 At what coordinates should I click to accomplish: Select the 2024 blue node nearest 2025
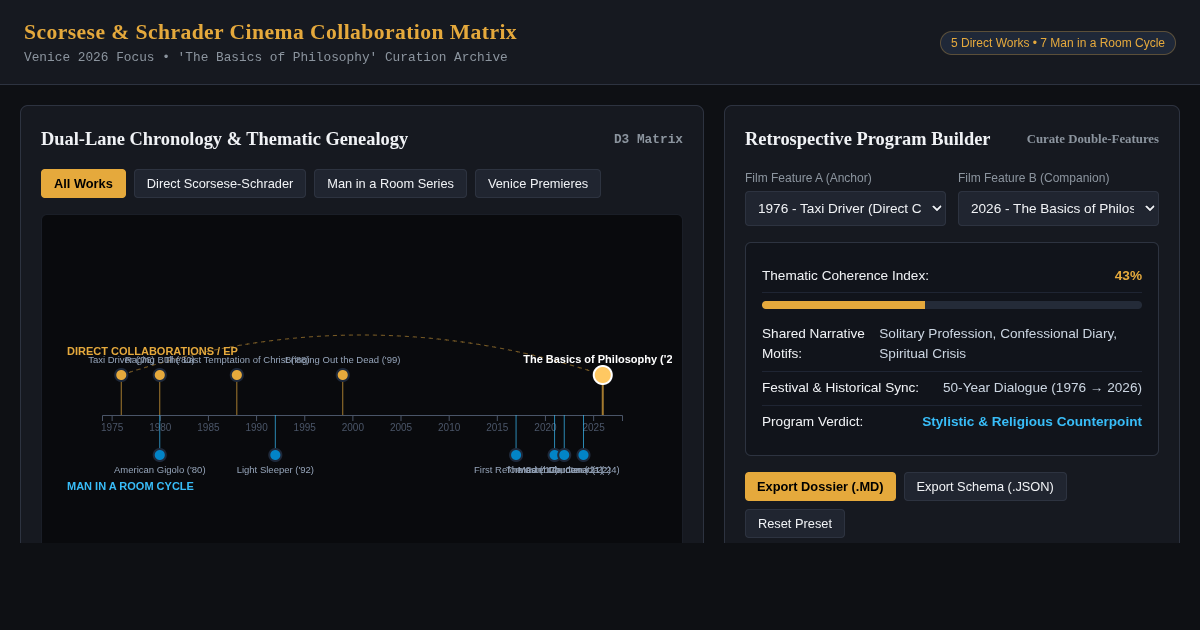click(x=583, y=455)
